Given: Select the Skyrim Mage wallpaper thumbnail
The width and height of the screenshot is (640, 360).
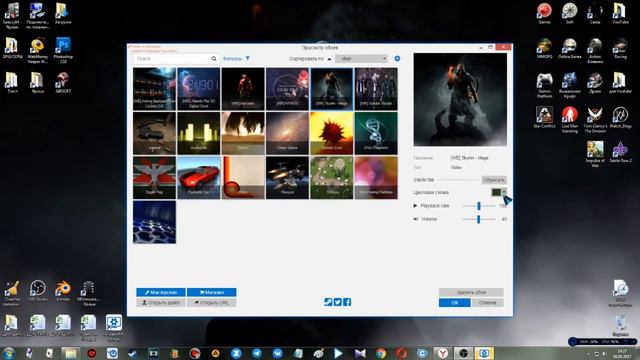Looking at the screenshot, I should [331, 89].
